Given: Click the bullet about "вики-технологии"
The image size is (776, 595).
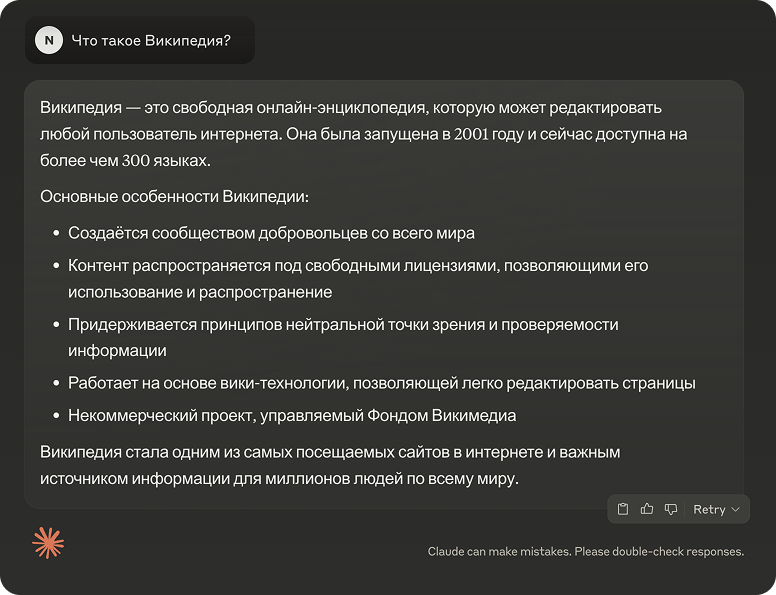Looking at the screenshot, I should (x=381, y=383).
